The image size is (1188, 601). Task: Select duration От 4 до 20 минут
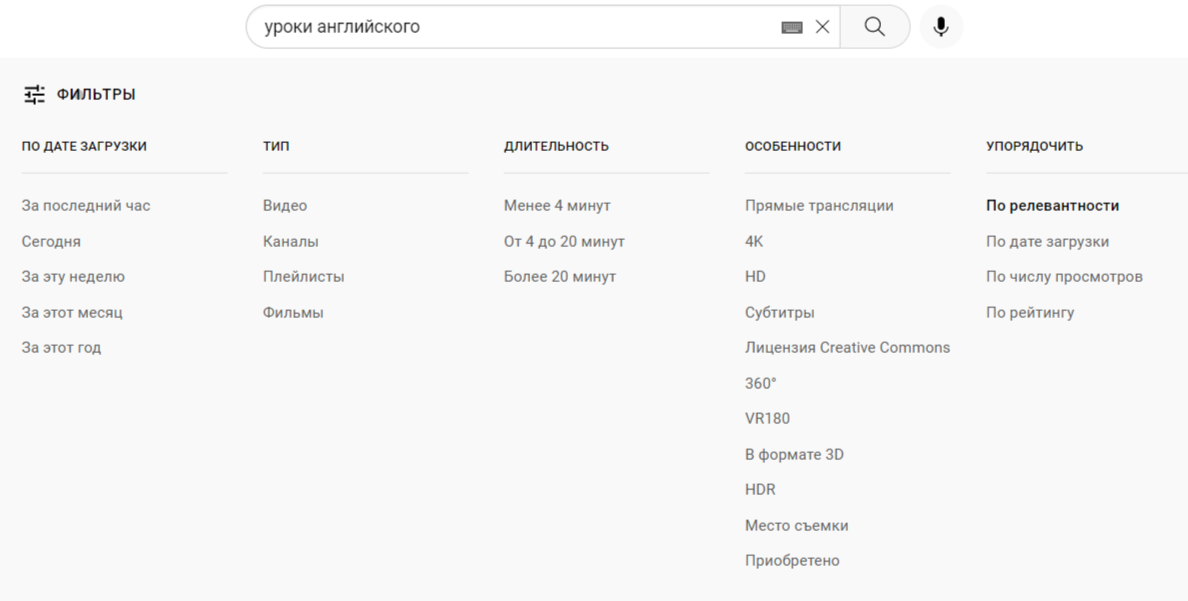click(565, 241)
